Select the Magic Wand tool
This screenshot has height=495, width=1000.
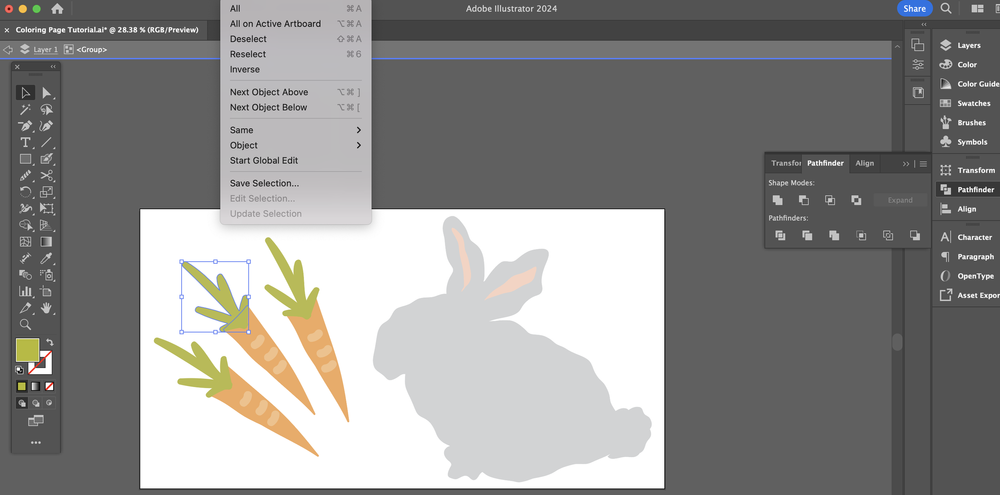click(26, 110)
